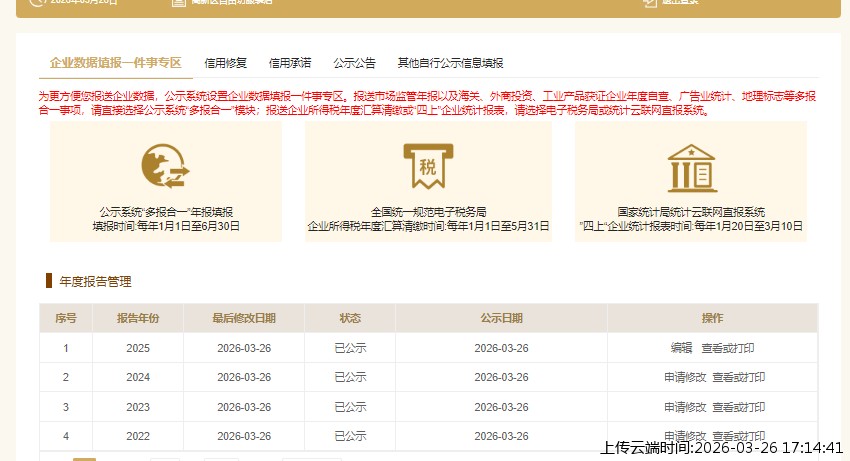850x461 pixels.
Task: Click the 年度报告管理 section heading
Action: pyautogui.click(x=95, y=281)
